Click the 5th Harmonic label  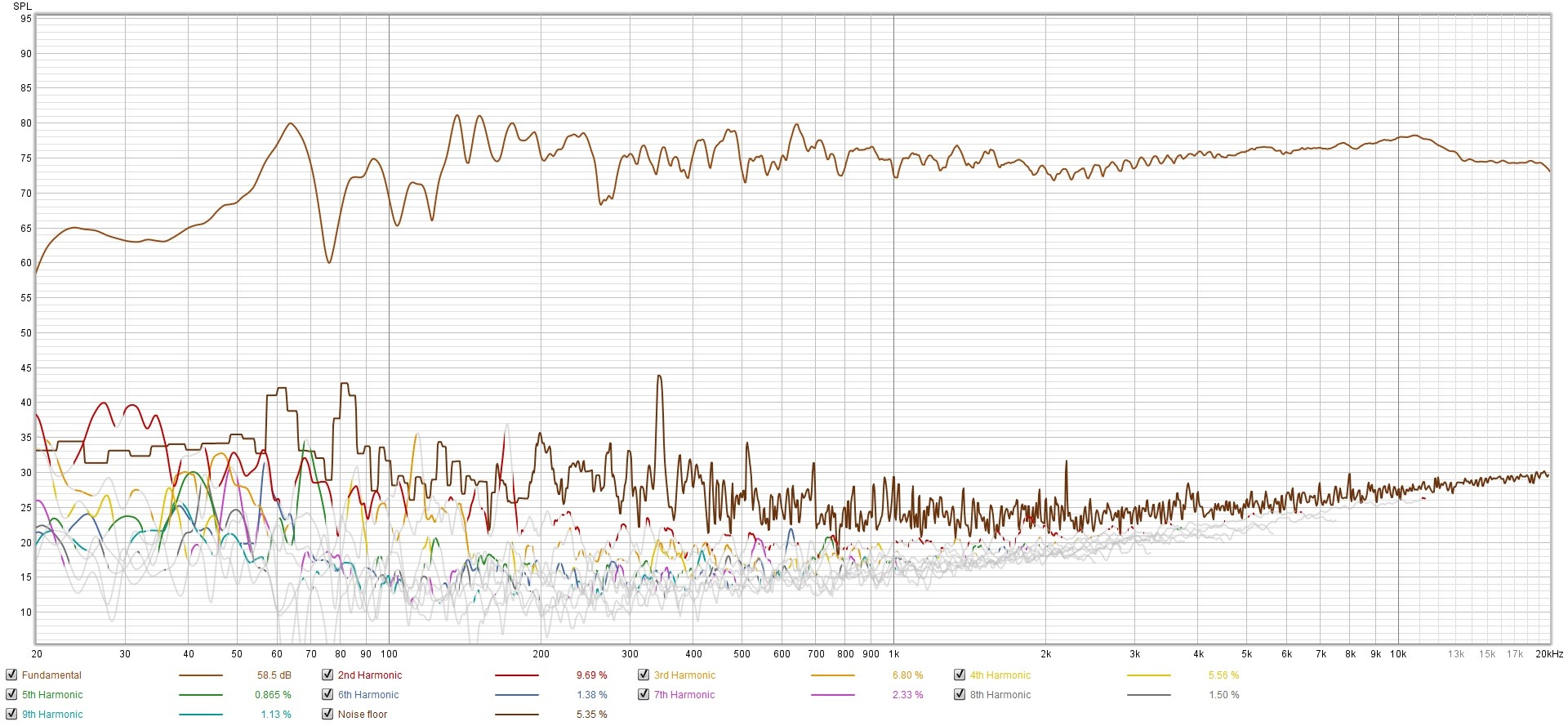pos(52,695)
